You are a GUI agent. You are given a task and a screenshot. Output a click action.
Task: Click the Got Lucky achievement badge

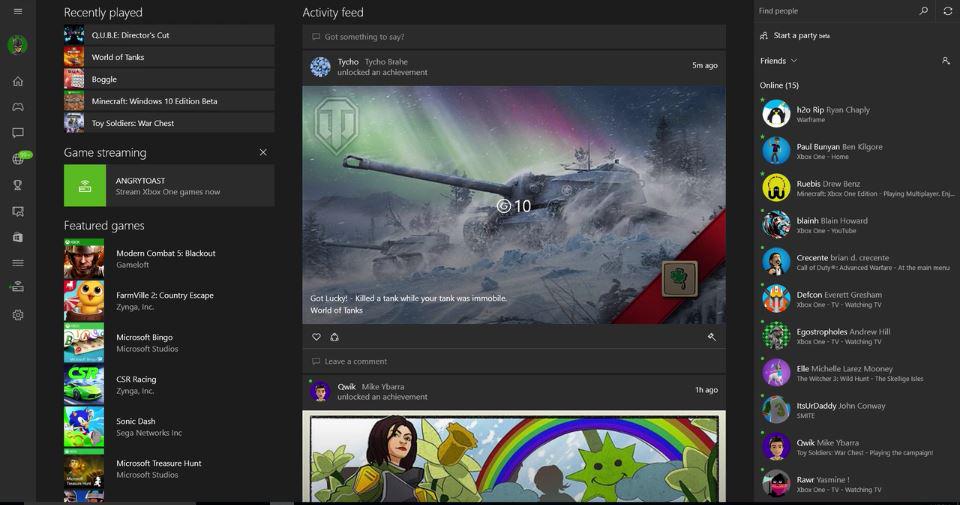(x=680, y=279)
